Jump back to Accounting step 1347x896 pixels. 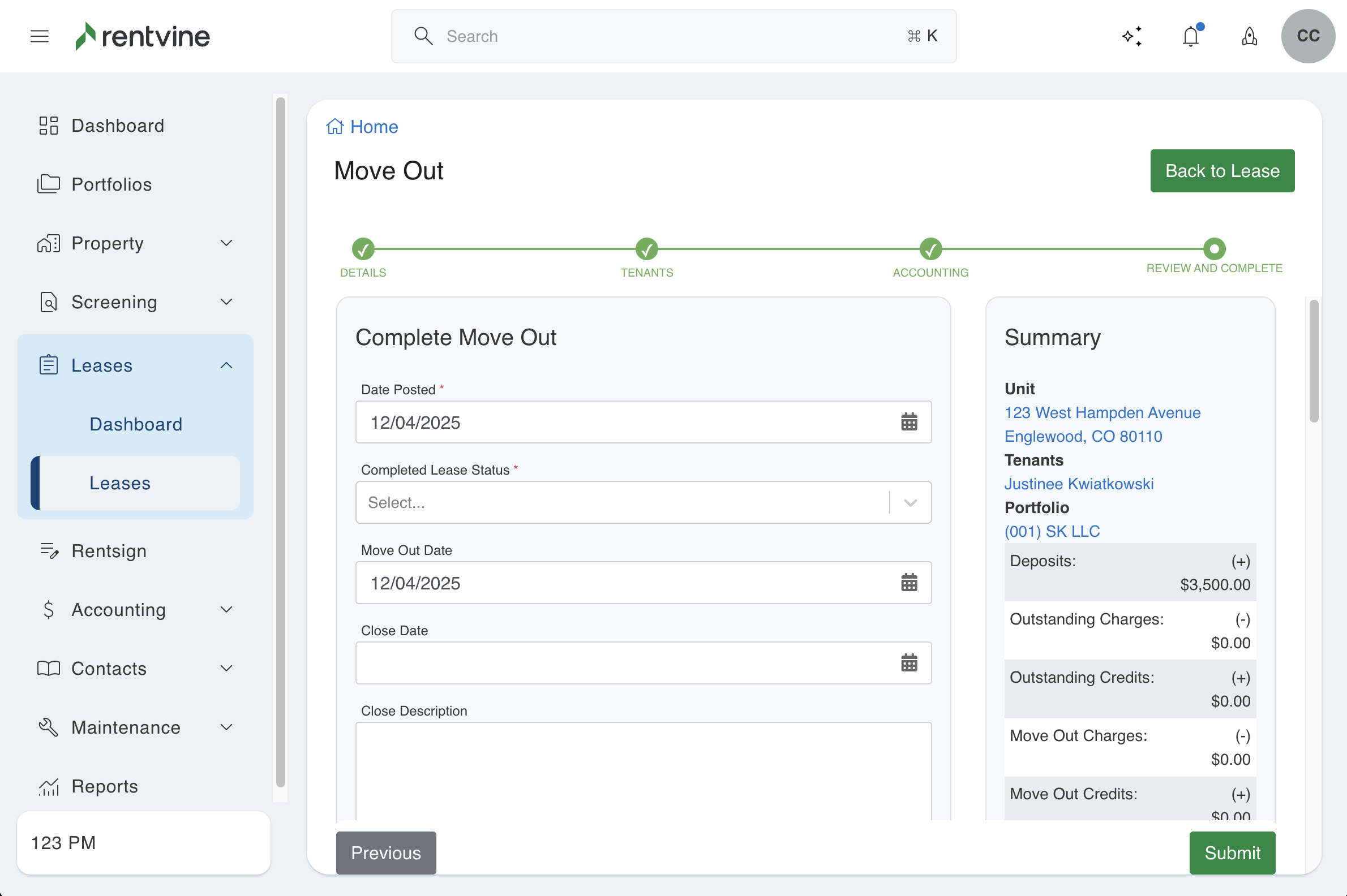pos(930,249)
